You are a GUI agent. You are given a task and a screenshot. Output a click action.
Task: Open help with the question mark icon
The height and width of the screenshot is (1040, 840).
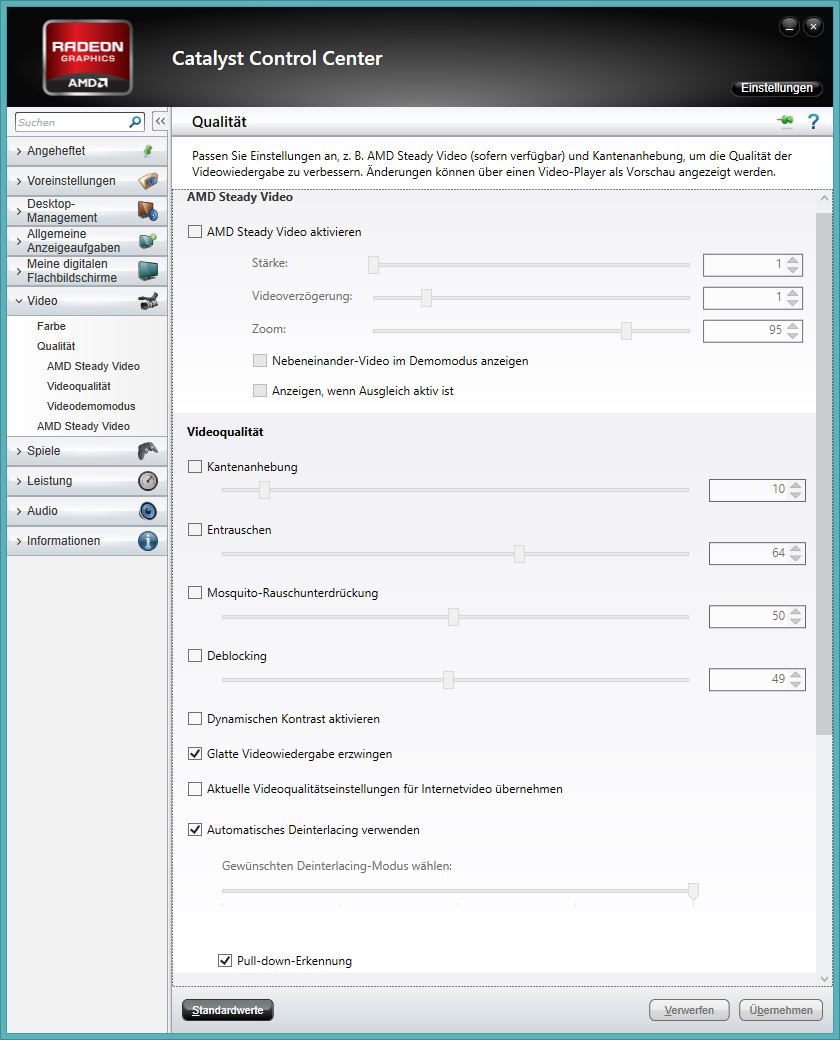point(813,121)
